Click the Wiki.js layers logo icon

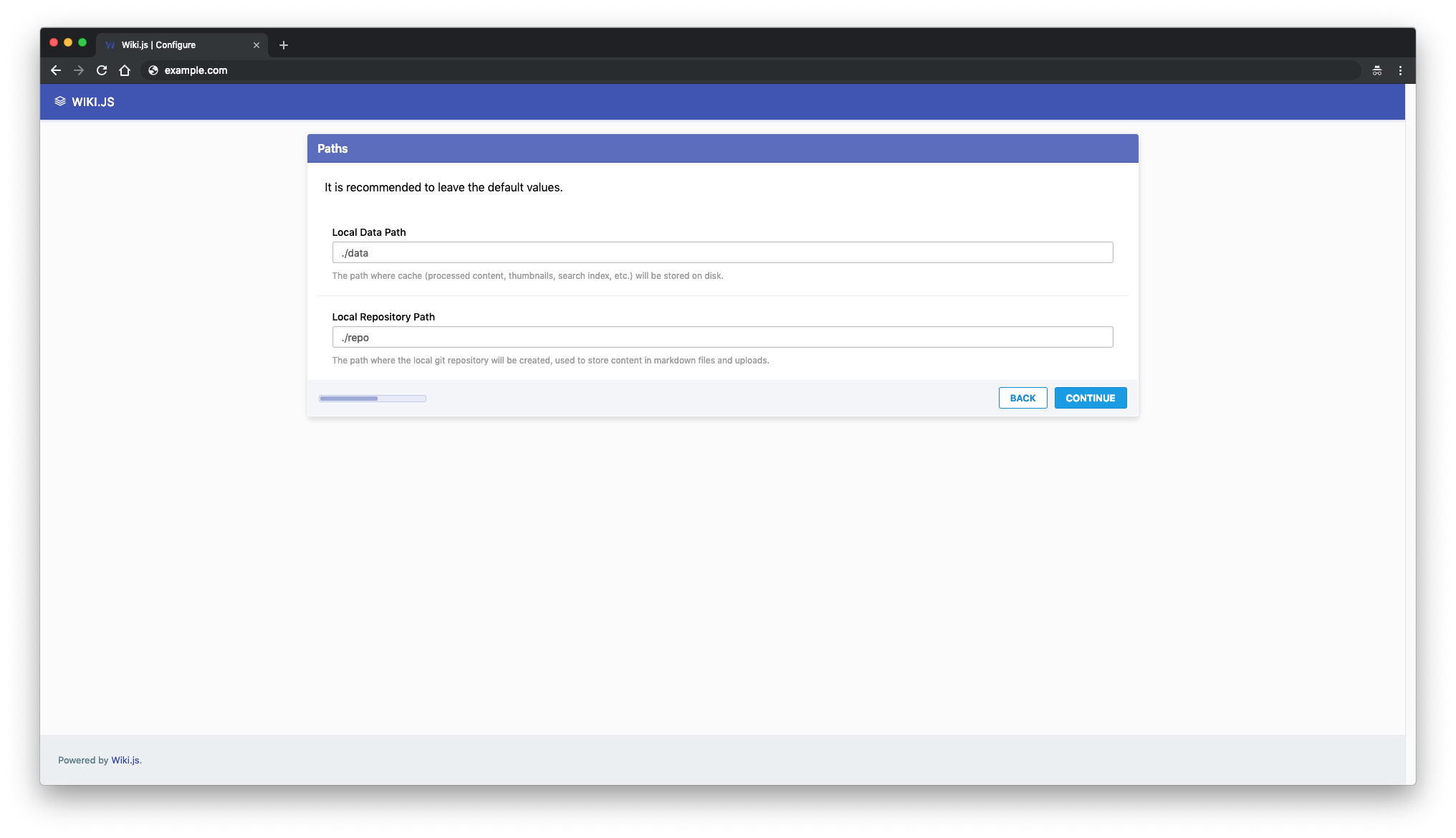point(60,102)
